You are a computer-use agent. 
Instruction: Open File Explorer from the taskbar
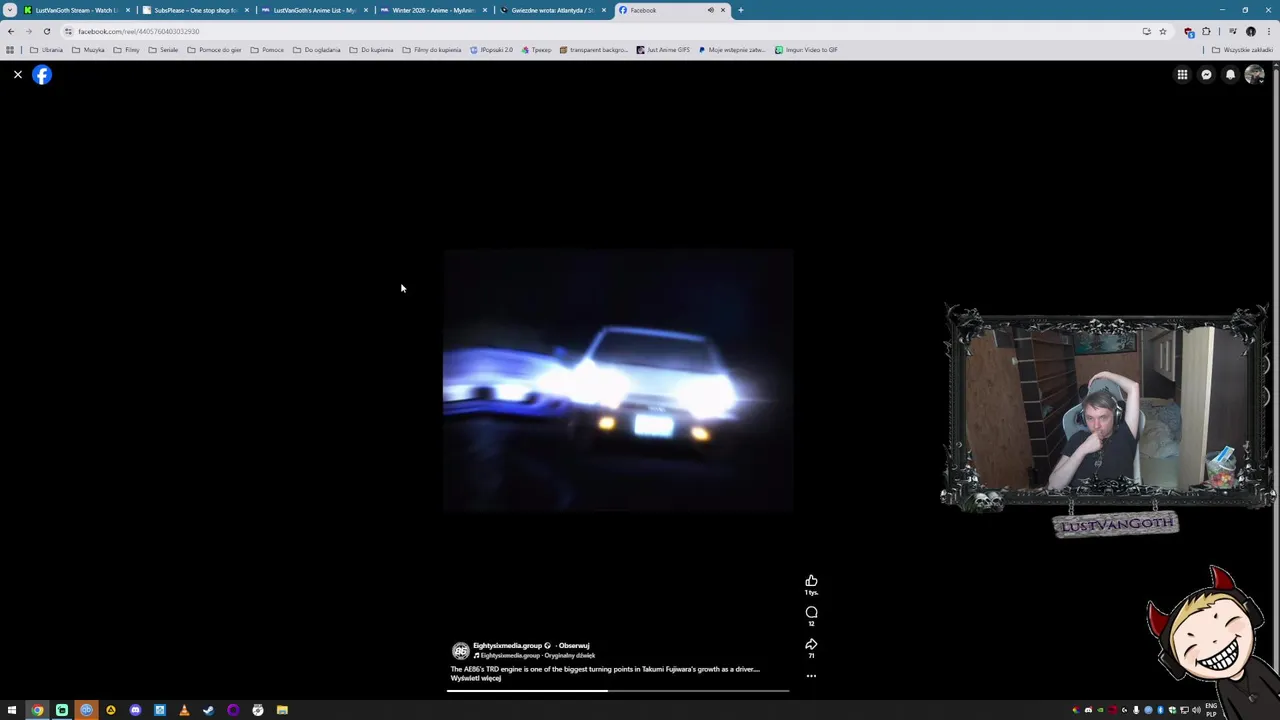282,710
